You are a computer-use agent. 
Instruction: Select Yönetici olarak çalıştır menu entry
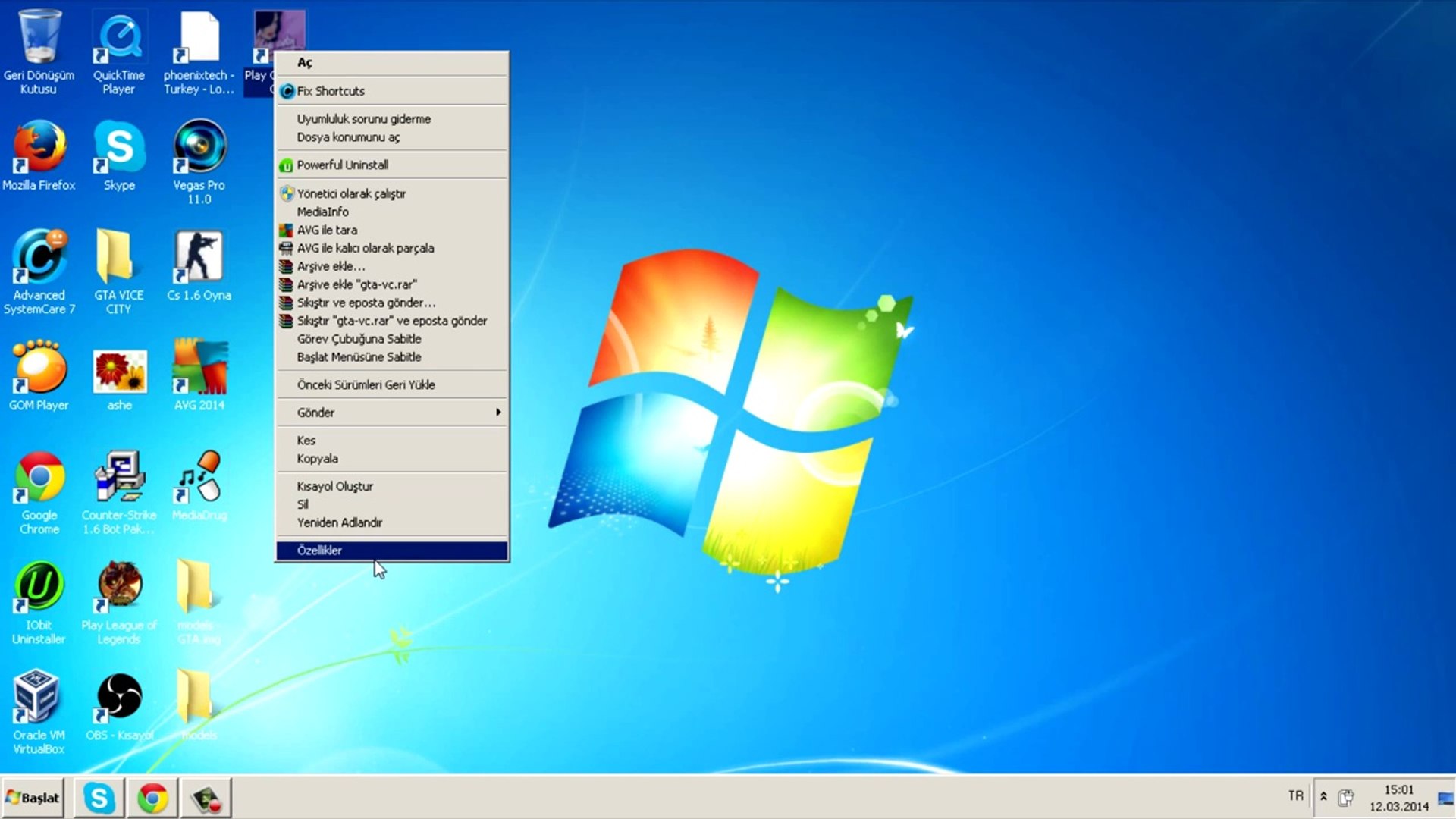(351, 193)
